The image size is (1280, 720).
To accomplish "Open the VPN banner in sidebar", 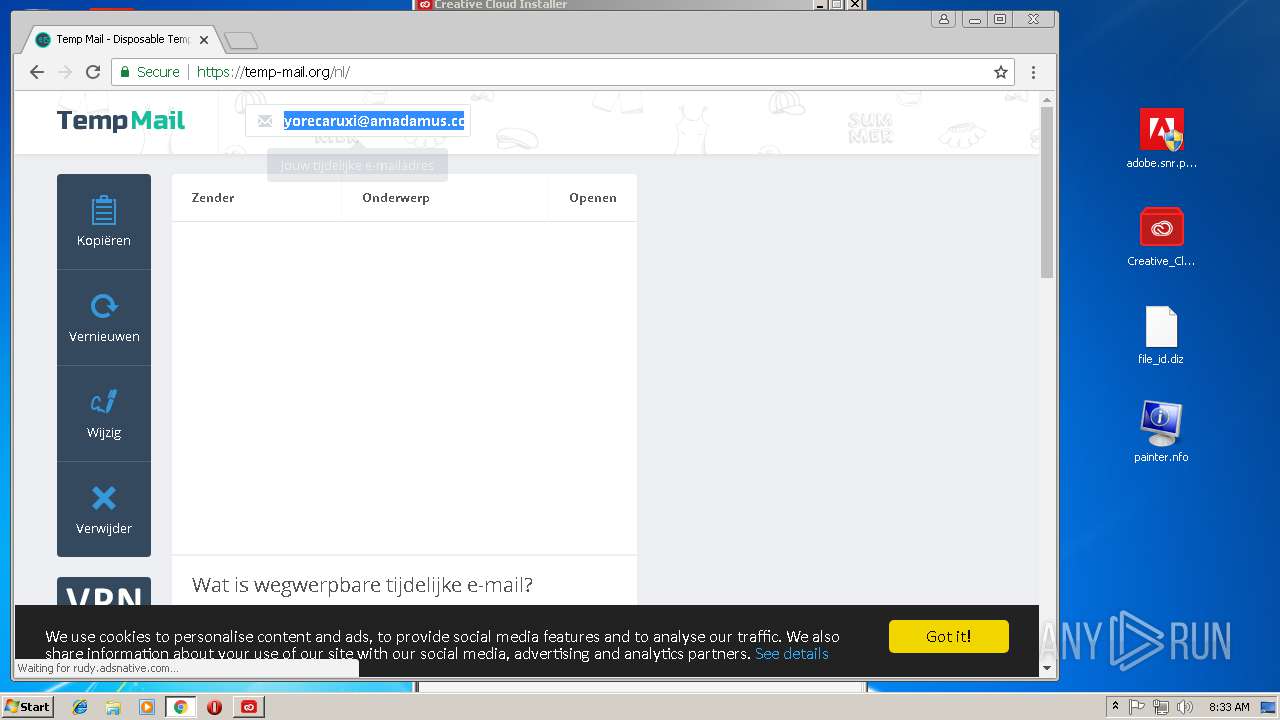I will point(104,591).
